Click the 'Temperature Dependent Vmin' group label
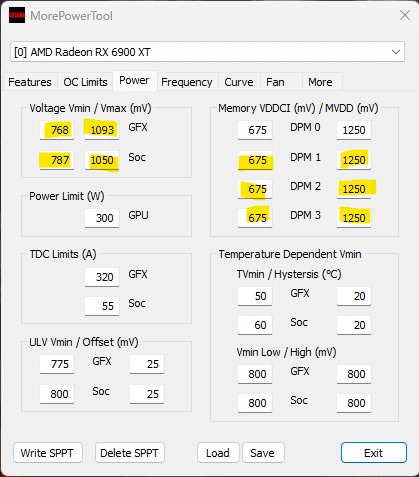 pos(290,254)
